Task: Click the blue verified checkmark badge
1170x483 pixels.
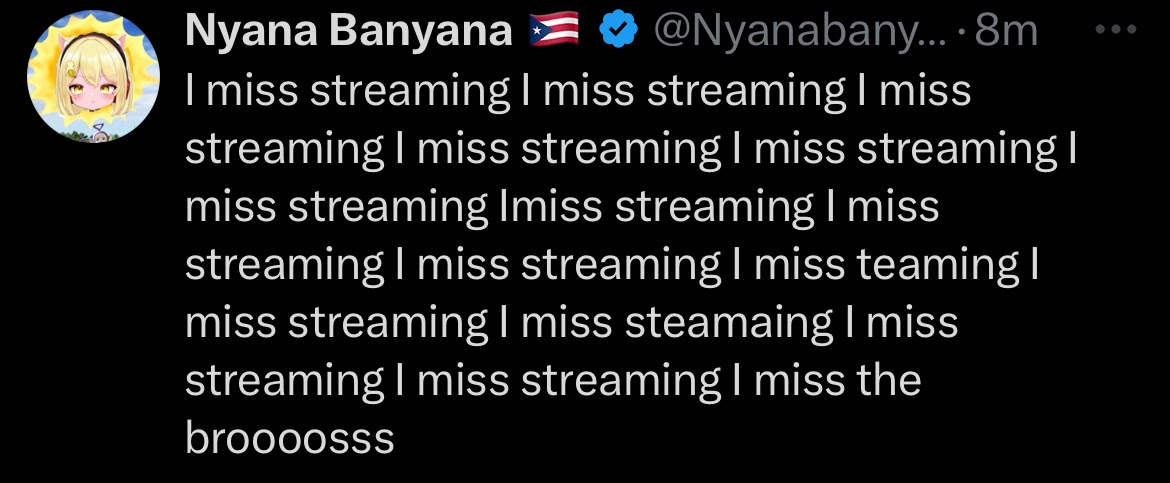Action: point(617,33)
